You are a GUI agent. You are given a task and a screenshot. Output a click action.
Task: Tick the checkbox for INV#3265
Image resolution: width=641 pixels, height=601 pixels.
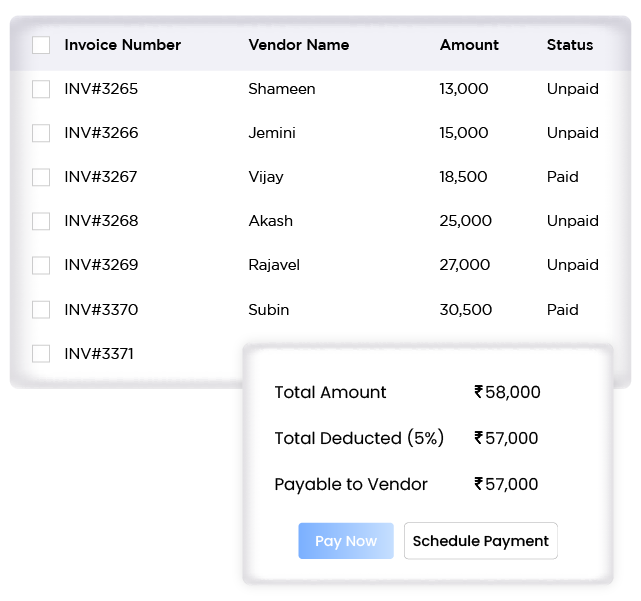click(41, 89)
